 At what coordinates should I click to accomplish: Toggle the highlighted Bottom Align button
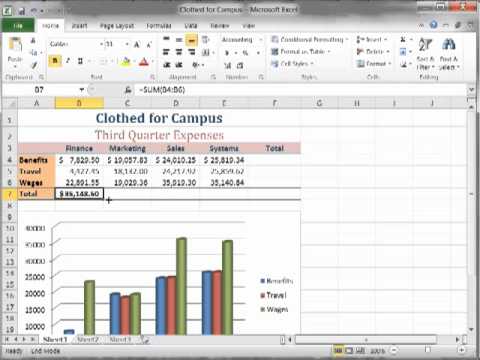(191, 40)
